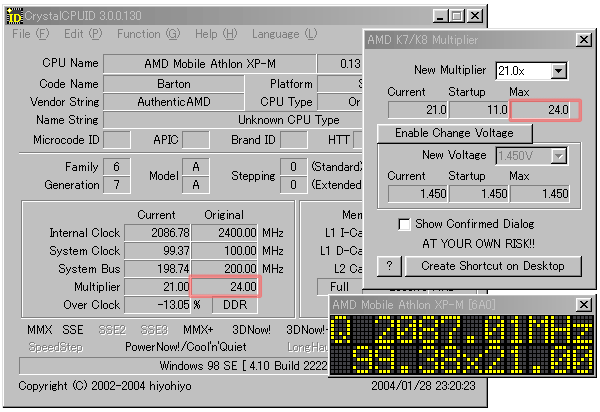The height and width of the screenshot is (412, 600).
Task: Click the question mark help button
Action: 389,265
